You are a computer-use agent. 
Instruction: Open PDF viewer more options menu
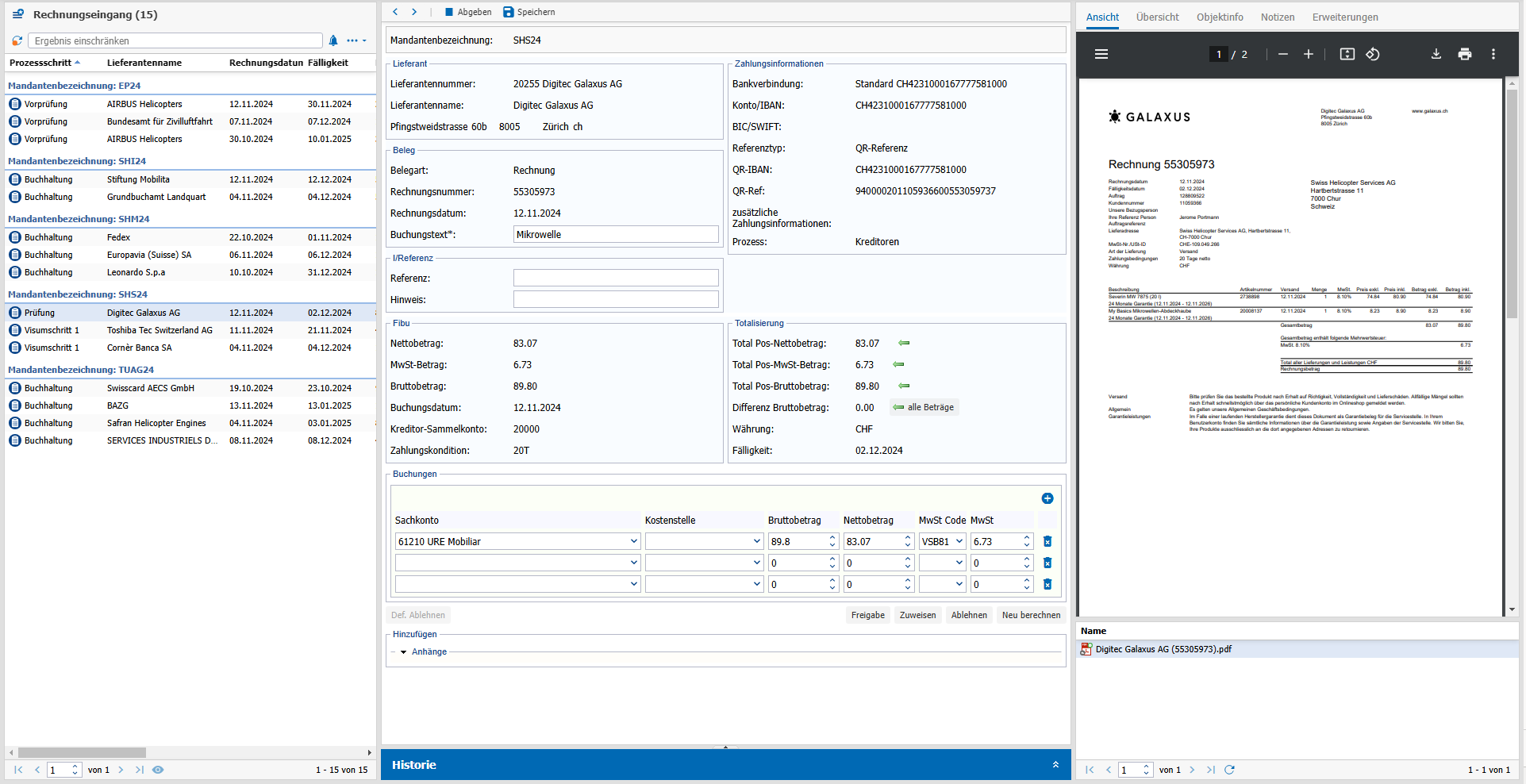[x=1493, y=54]
